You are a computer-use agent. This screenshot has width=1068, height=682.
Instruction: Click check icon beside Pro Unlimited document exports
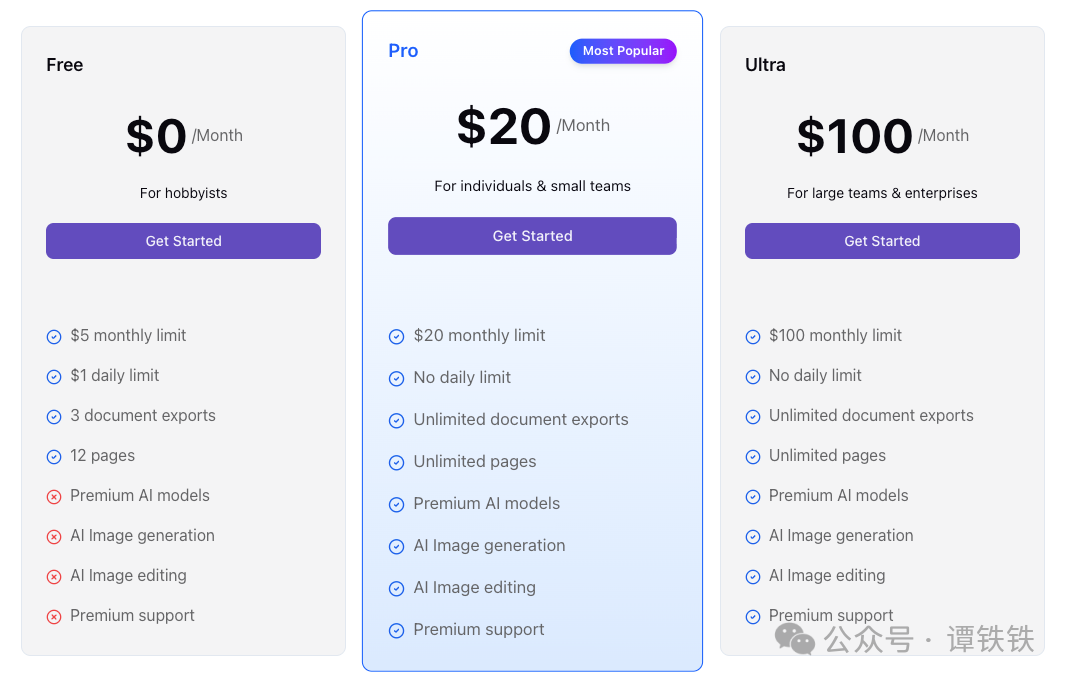point(396,421)
